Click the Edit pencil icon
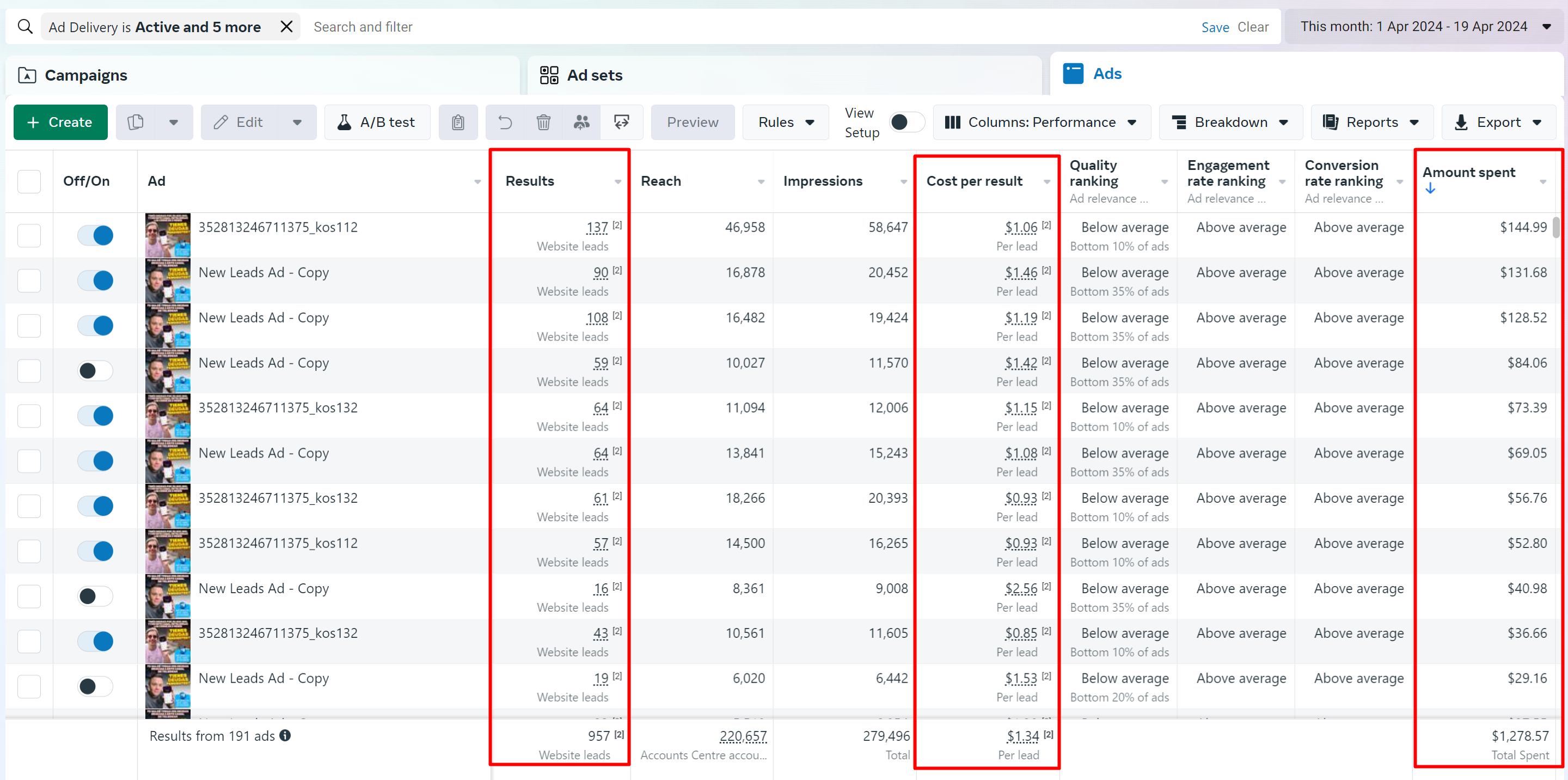This screenshot has width=1568, height=780. click(x=221, y=123)
